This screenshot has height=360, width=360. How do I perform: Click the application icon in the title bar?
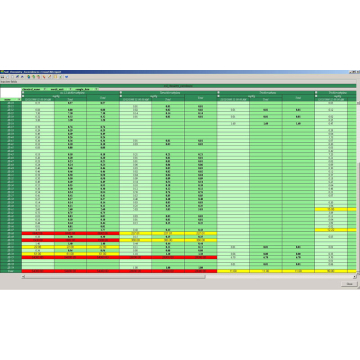click(x=2, y=72)
